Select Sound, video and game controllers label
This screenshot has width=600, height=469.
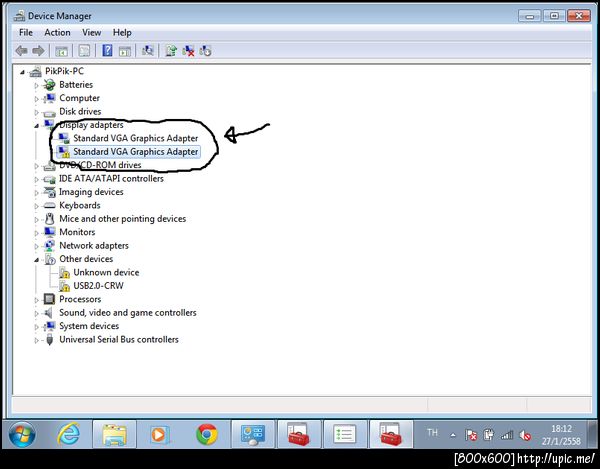128,313
